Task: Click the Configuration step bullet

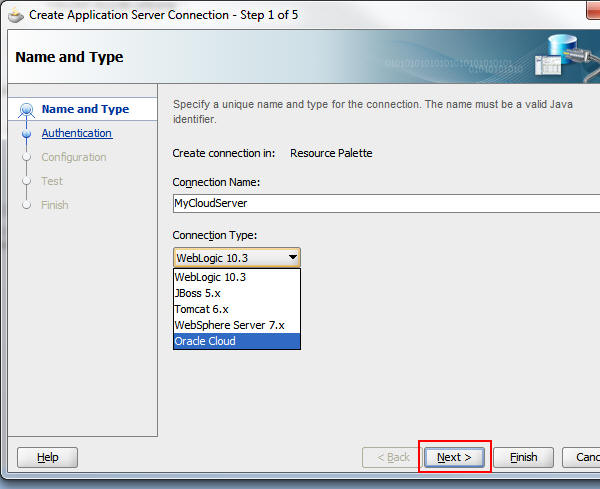Action: pos(26,157)
